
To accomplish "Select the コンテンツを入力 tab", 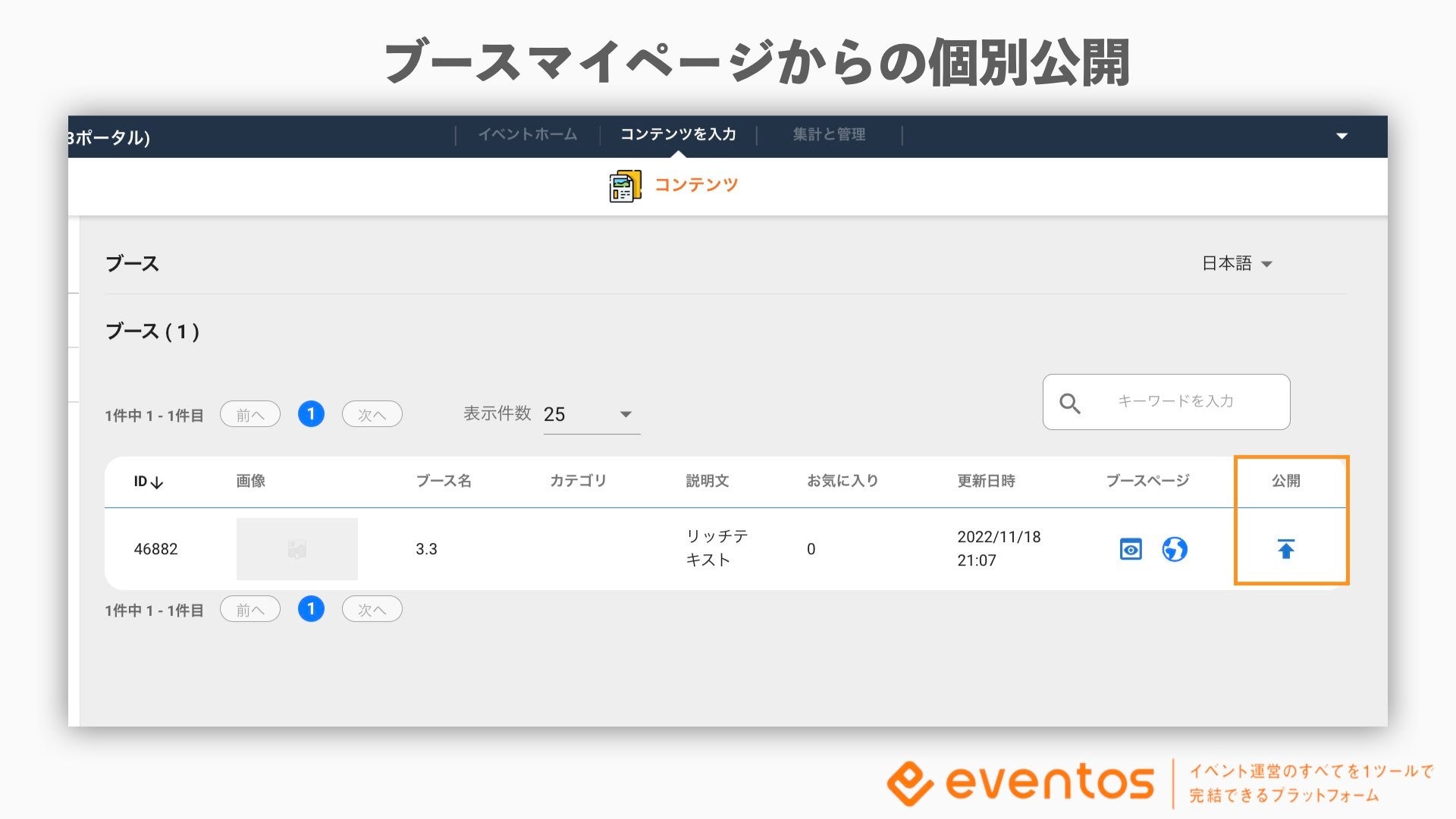I will point(678,135).
